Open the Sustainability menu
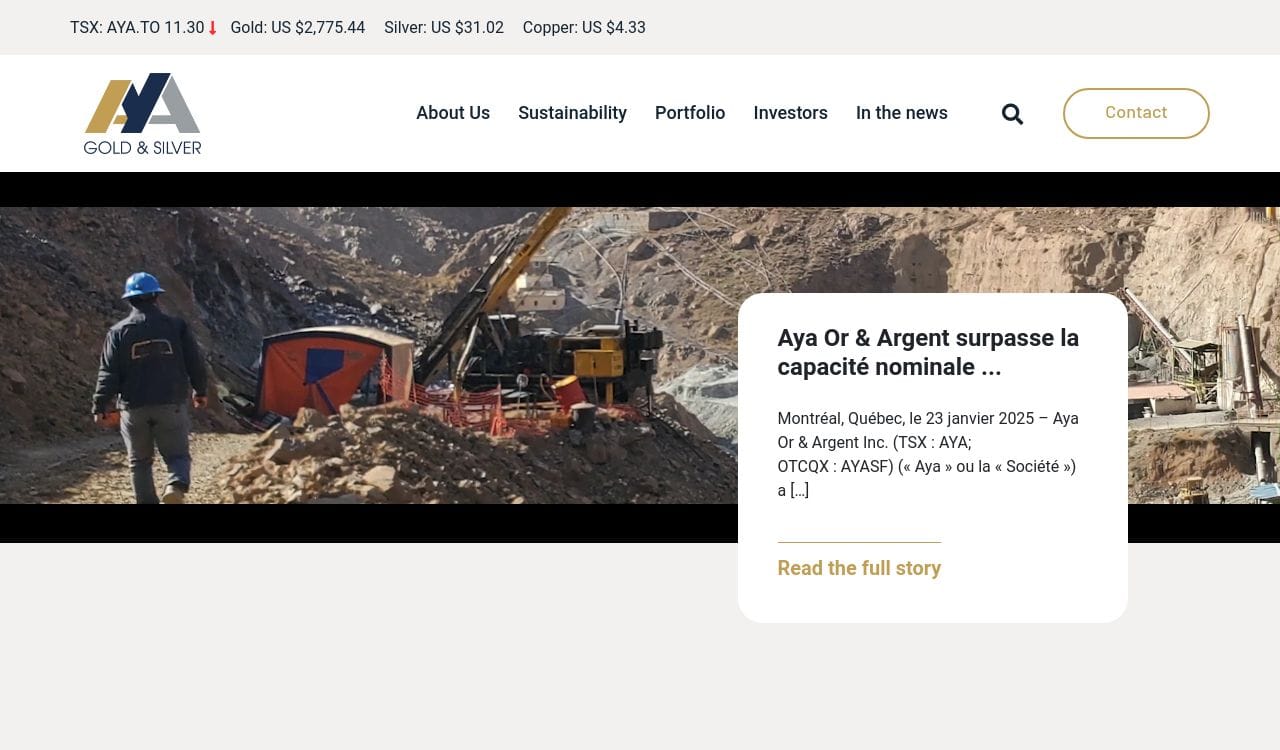 (x=572, y=113)
